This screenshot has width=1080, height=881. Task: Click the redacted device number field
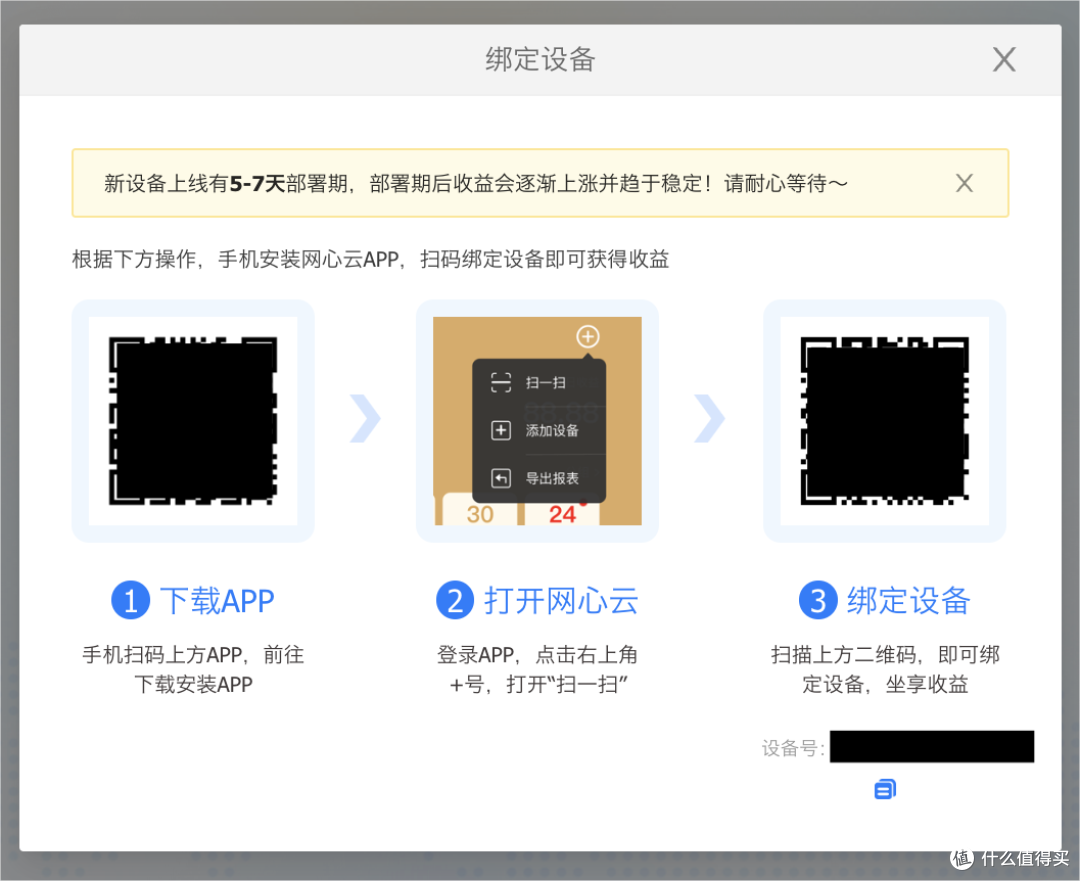point(932,747)
